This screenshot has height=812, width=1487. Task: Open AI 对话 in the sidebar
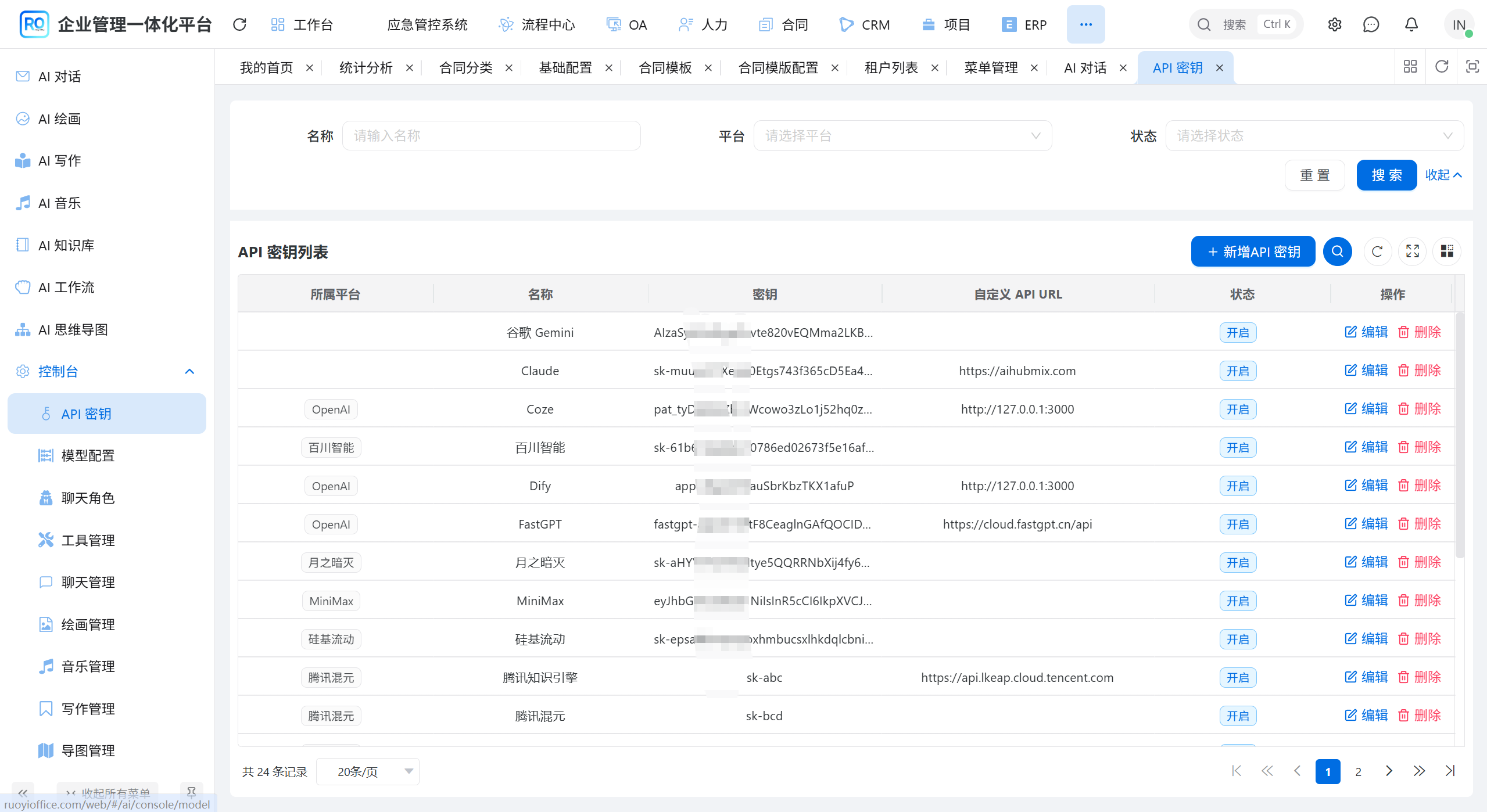coord(107,77)
